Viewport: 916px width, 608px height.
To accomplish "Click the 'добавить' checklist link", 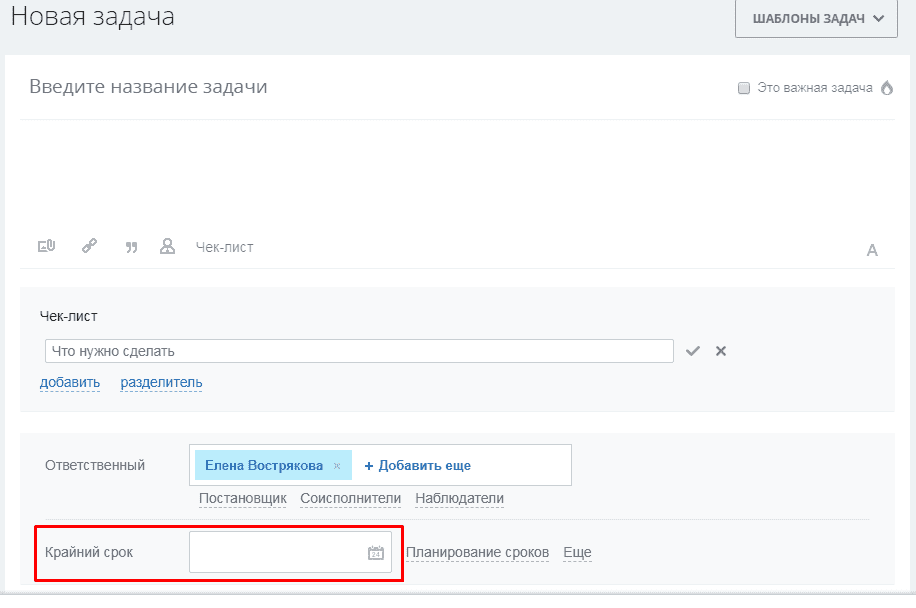I will point(70,382).
